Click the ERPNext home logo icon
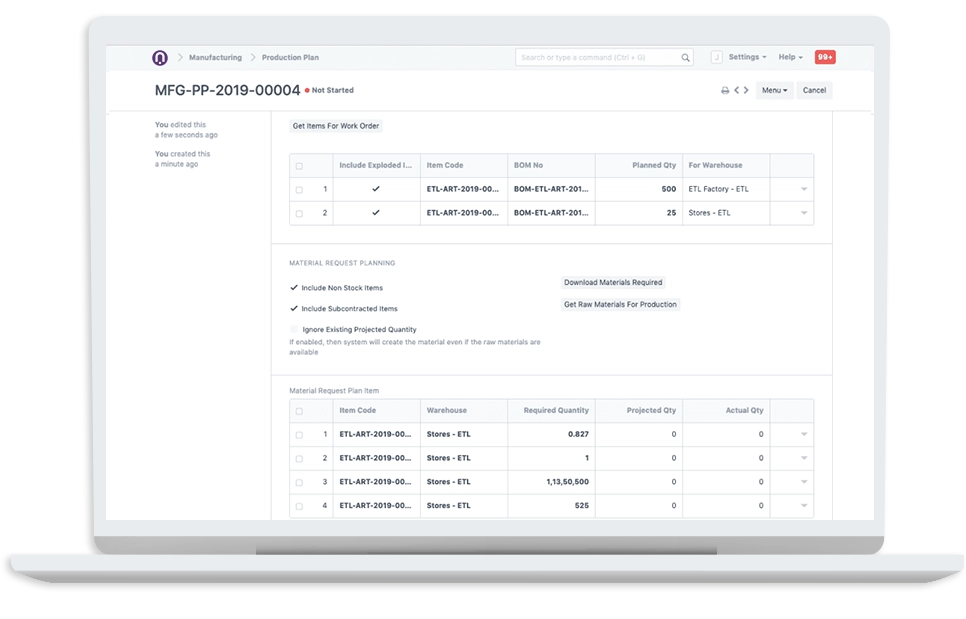Screen dimensions: 966x619 [x=160, y=57]
